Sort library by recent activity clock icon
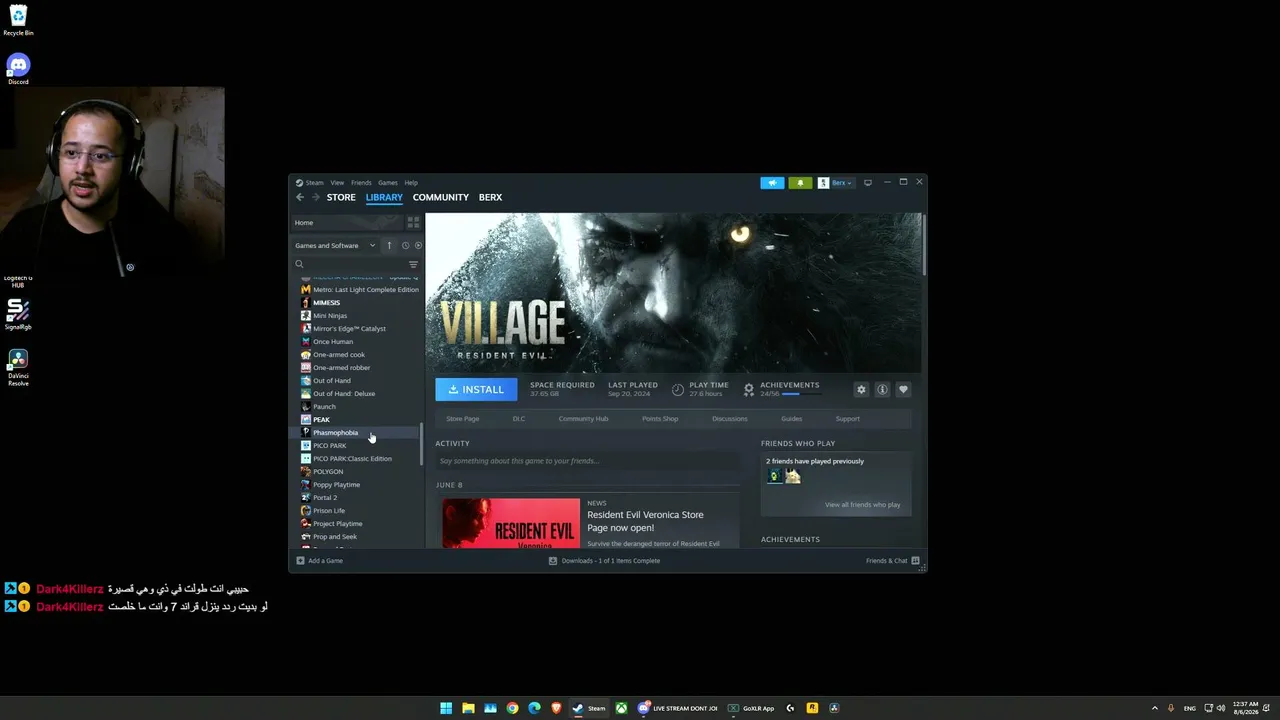 (x=405, y=245)
